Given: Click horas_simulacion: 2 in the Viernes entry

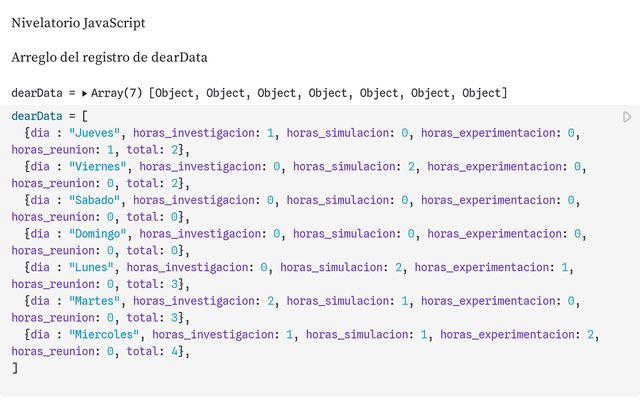Looking at the screenshot, I should (x=354, y=167).
